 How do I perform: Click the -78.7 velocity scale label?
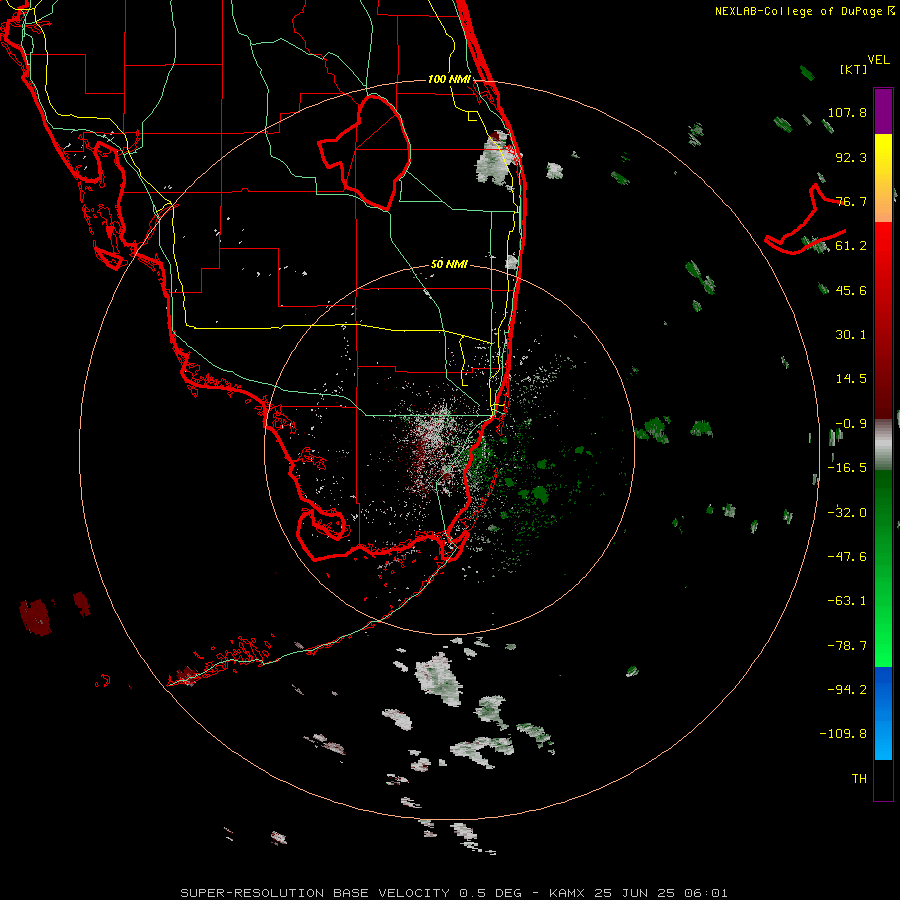click(x=847, y=646)
